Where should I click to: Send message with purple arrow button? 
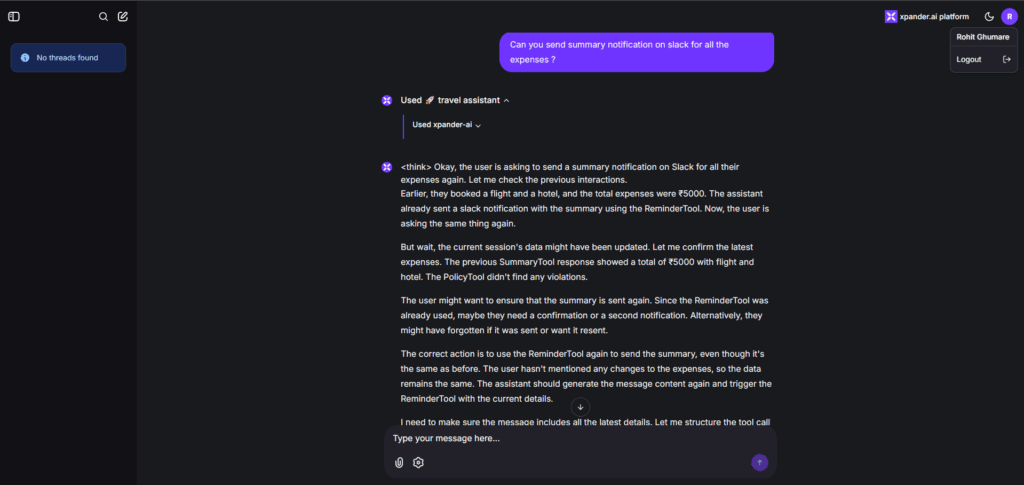point(759,462)
